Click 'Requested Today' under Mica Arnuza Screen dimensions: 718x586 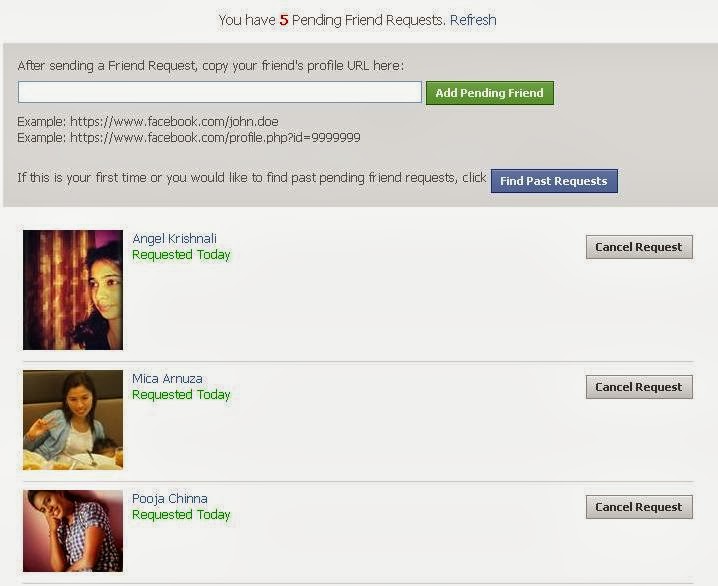[181, 395]
